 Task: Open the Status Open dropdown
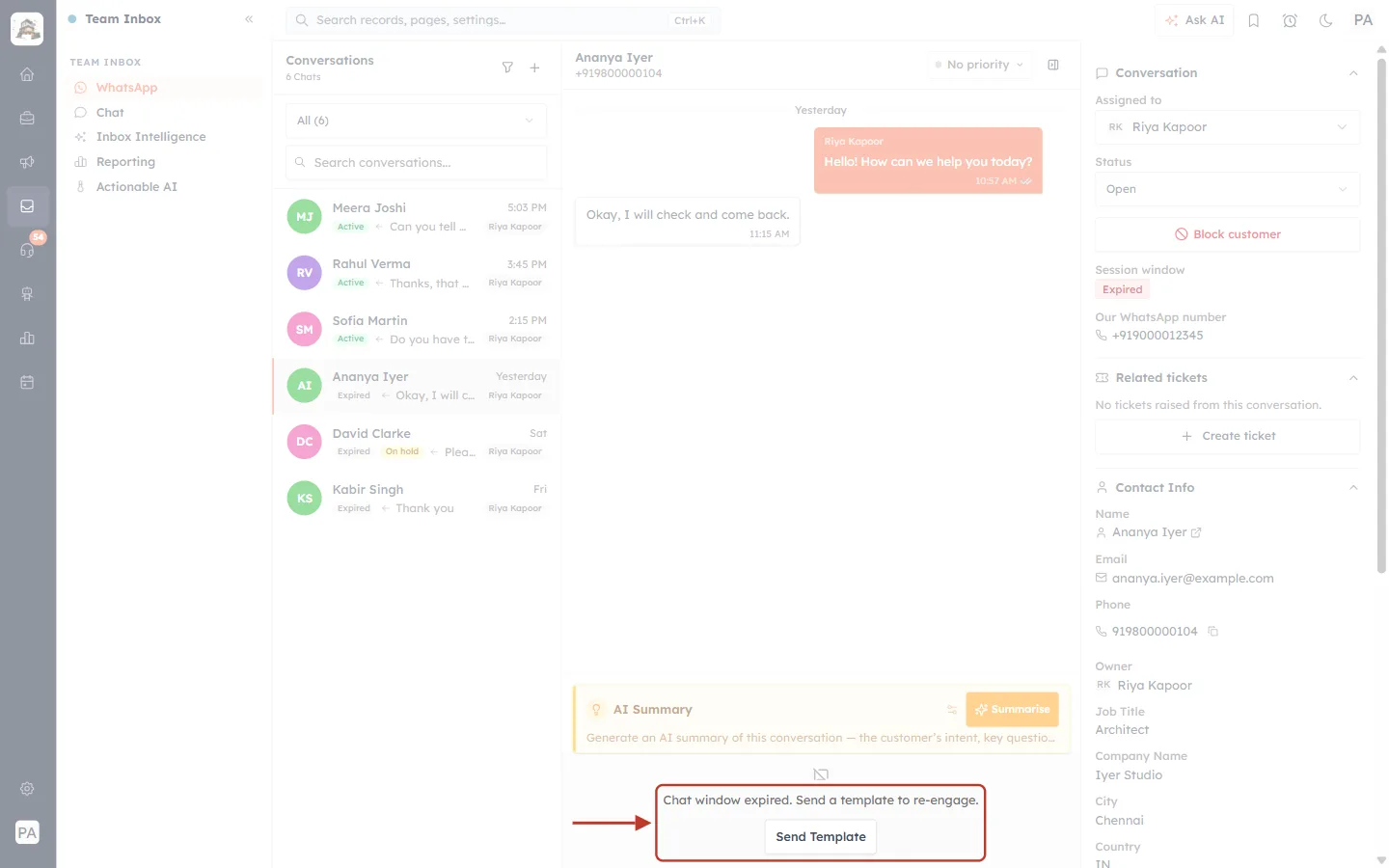point(1228,189)
